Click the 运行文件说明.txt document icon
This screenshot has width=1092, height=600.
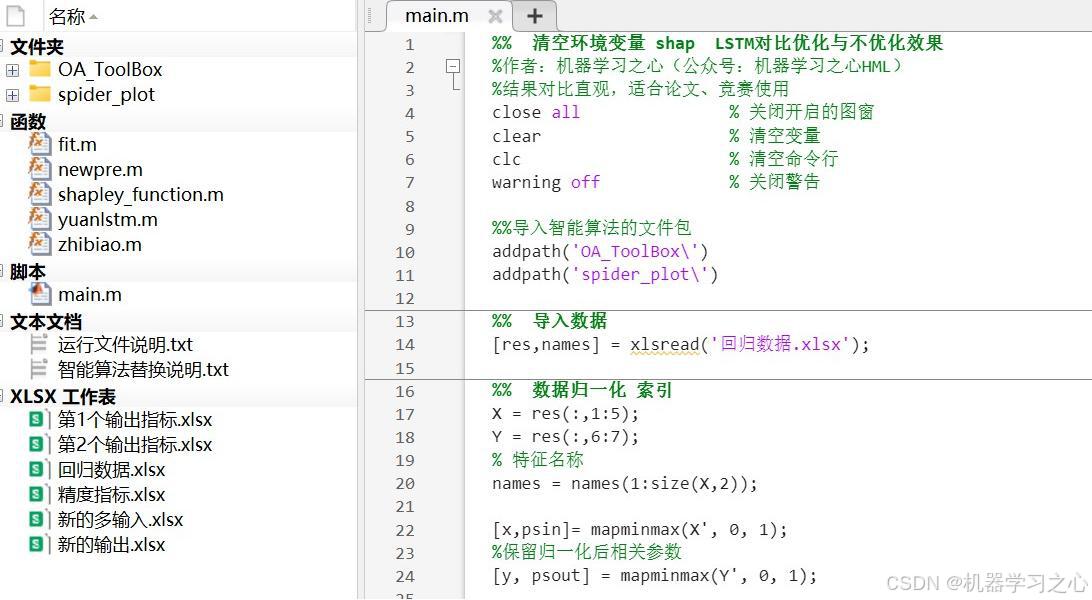[39, 345]
